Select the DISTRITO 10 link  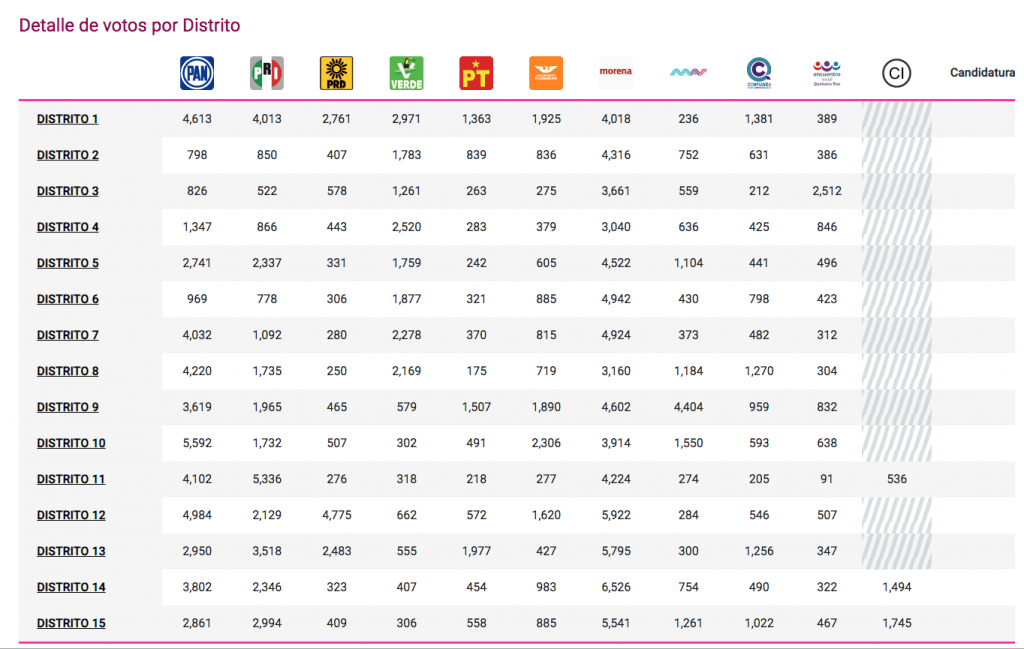tap(71, 443)
